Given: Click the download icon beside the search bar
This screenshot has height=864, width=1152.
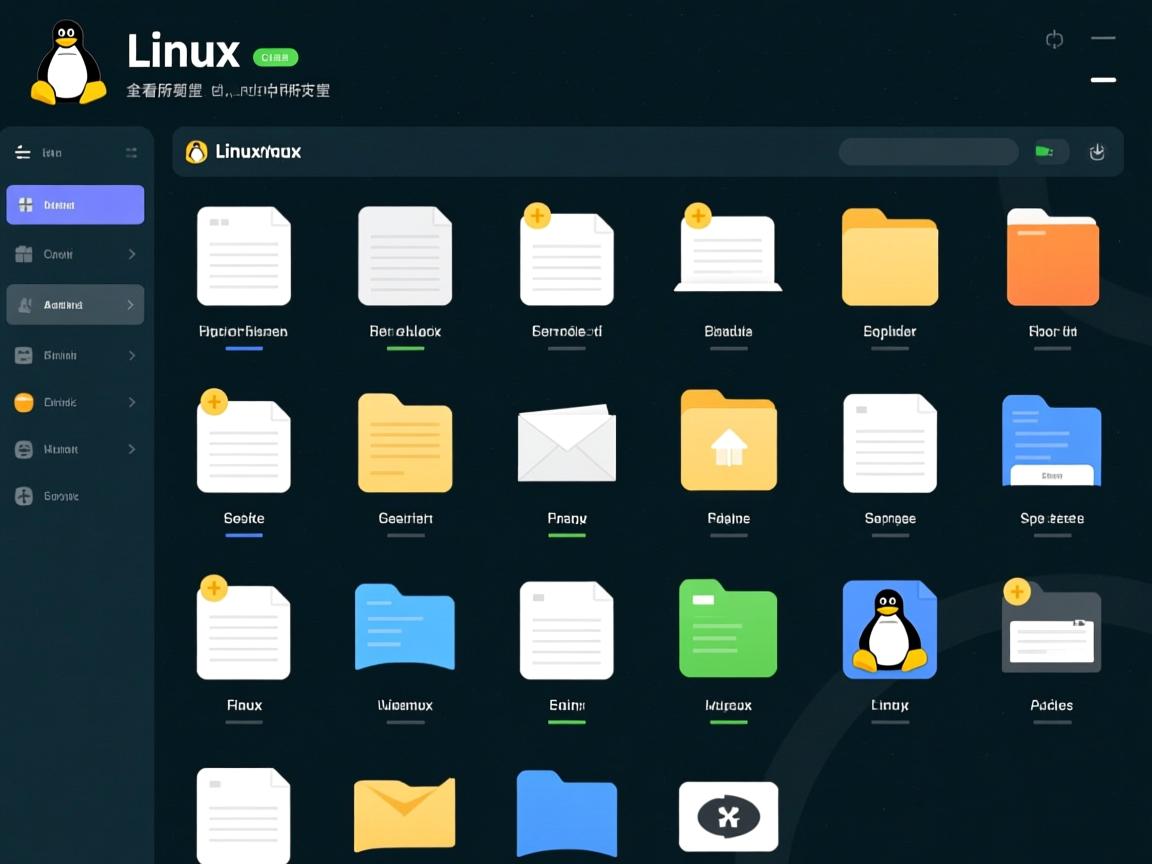Looking at the screenshot, I should pos(1096,151).
